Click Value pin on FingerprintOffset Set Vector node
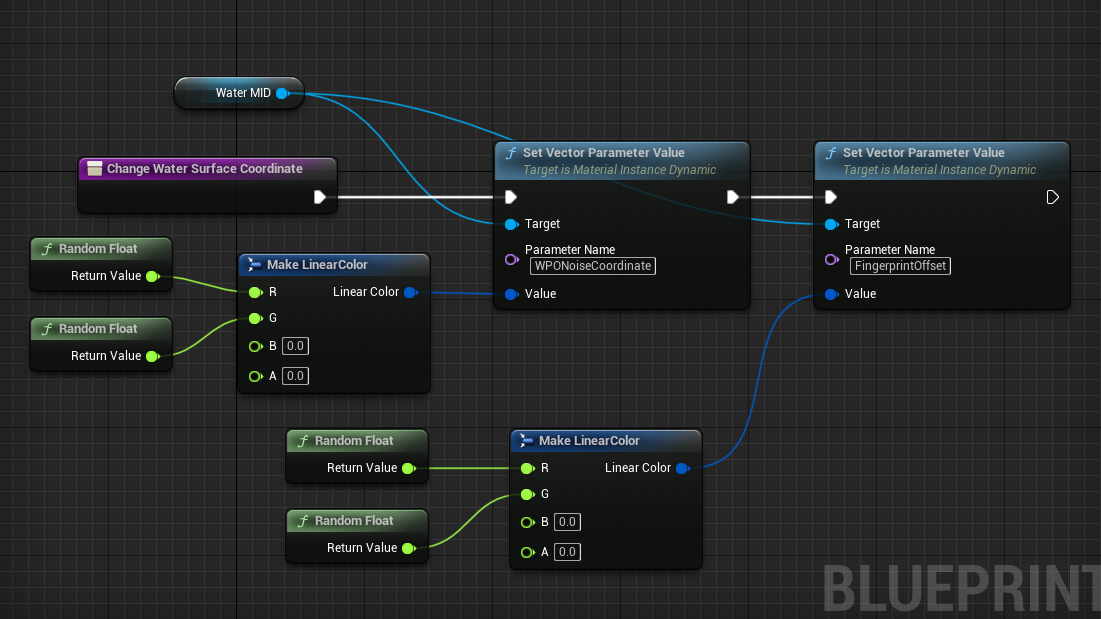 [x=831, y=294]
